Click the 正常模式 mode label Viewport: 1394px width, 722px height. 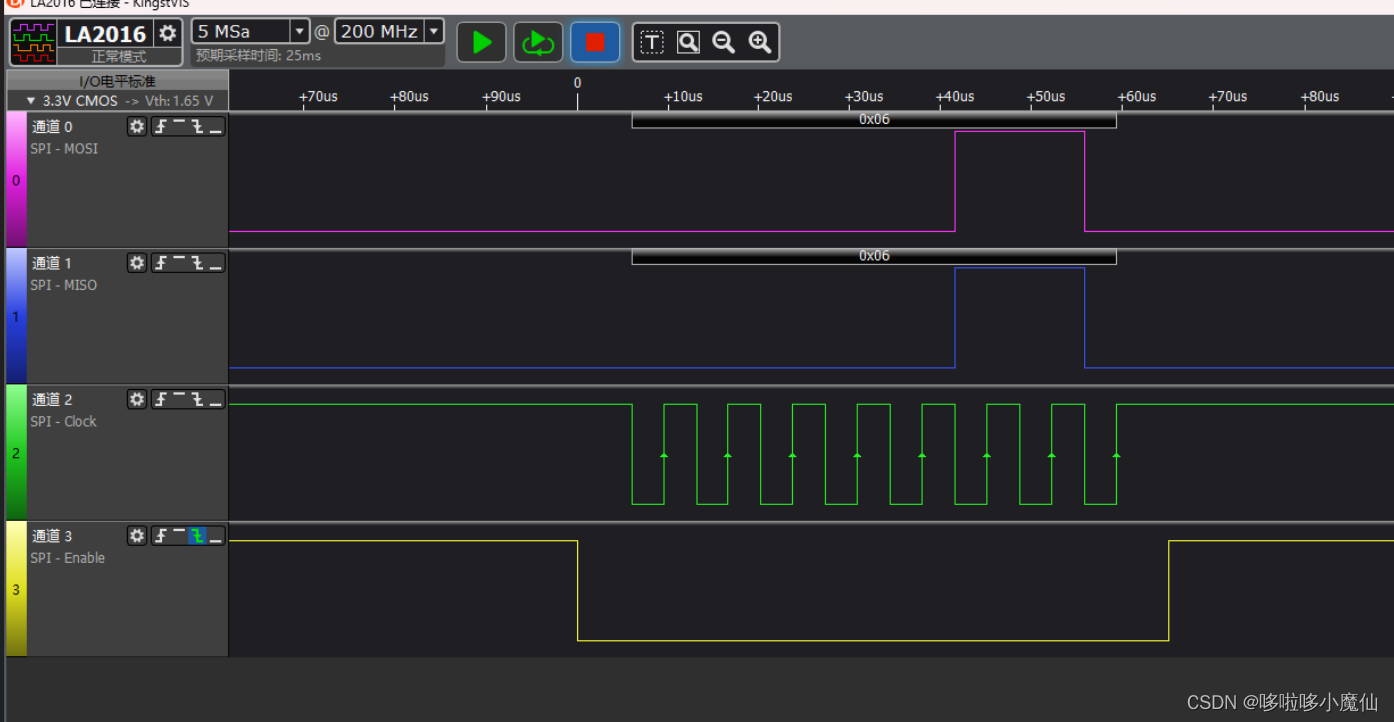[119, 56]
